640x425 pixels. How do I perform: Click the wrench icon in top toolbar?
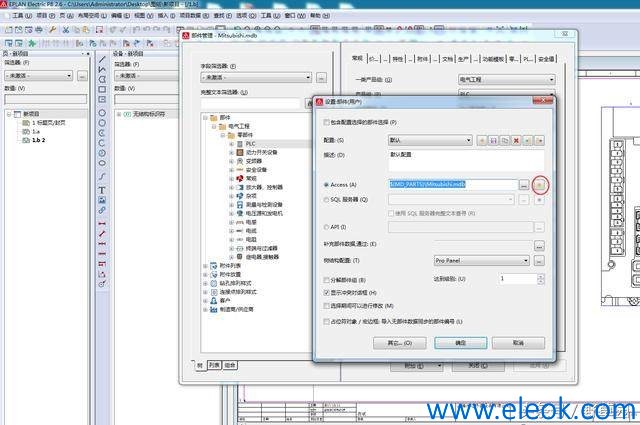click(52, 29)
